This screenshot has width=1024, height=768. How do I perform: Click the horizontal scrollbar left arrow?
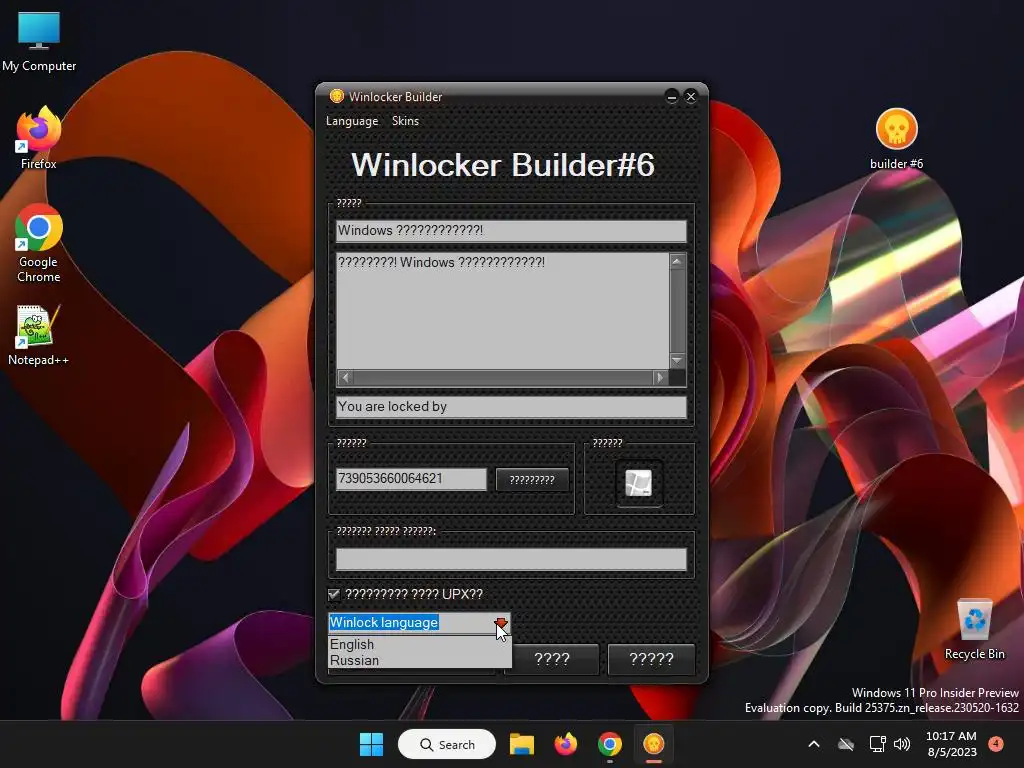345,377
